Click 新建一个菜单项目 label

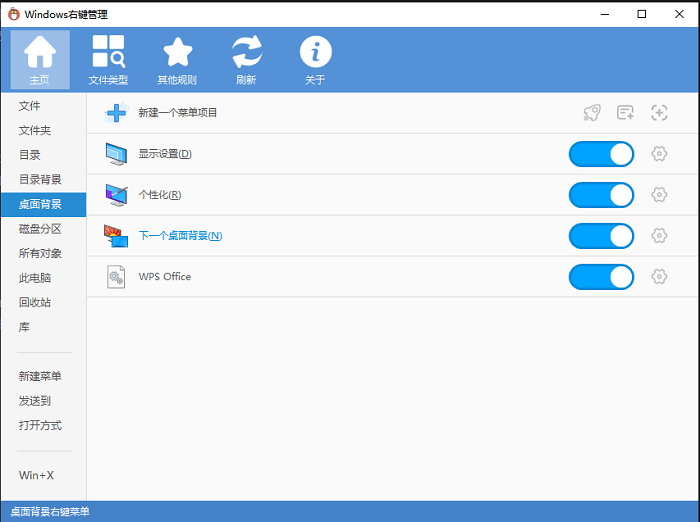(177, 113)
